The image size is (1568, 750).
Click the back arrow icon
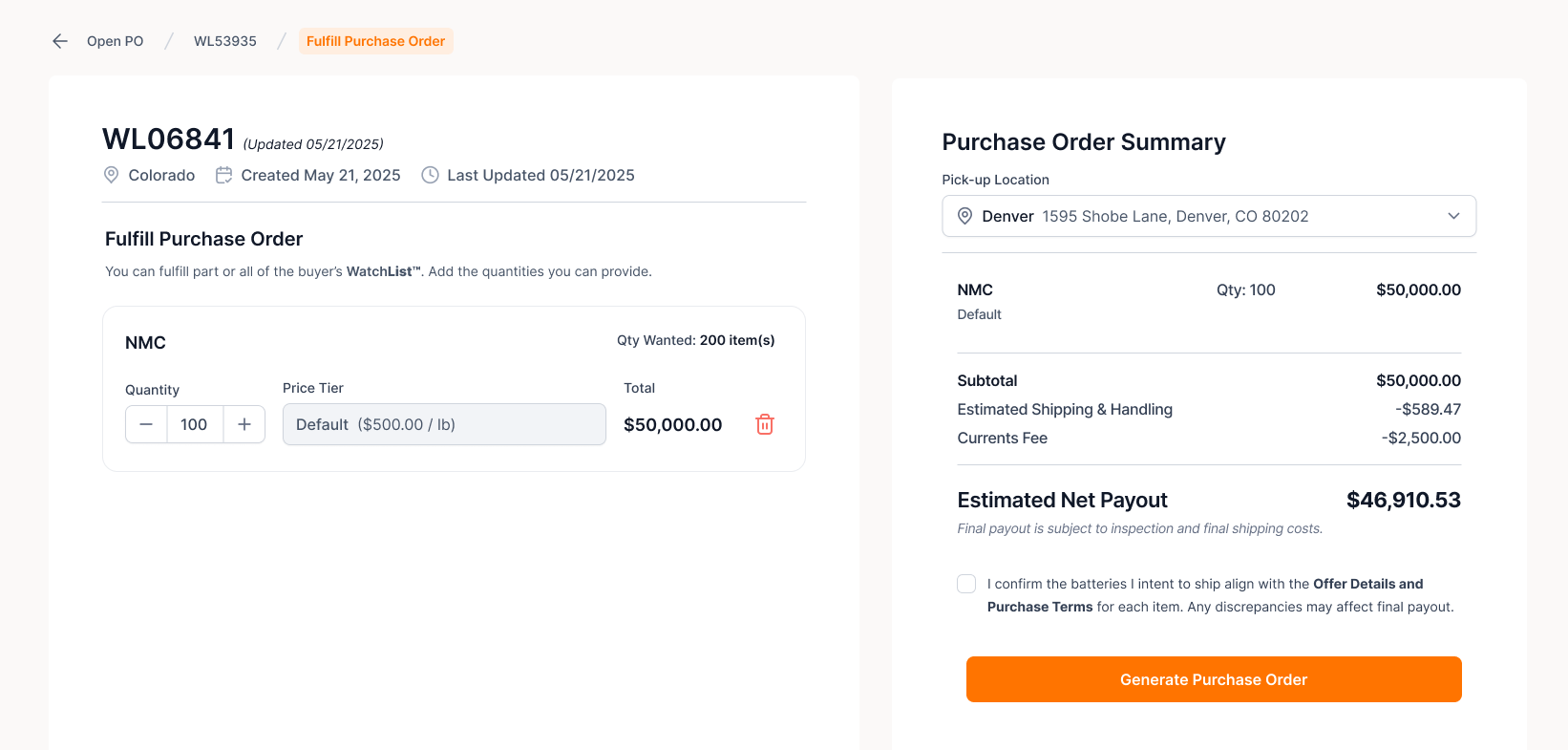60,41
